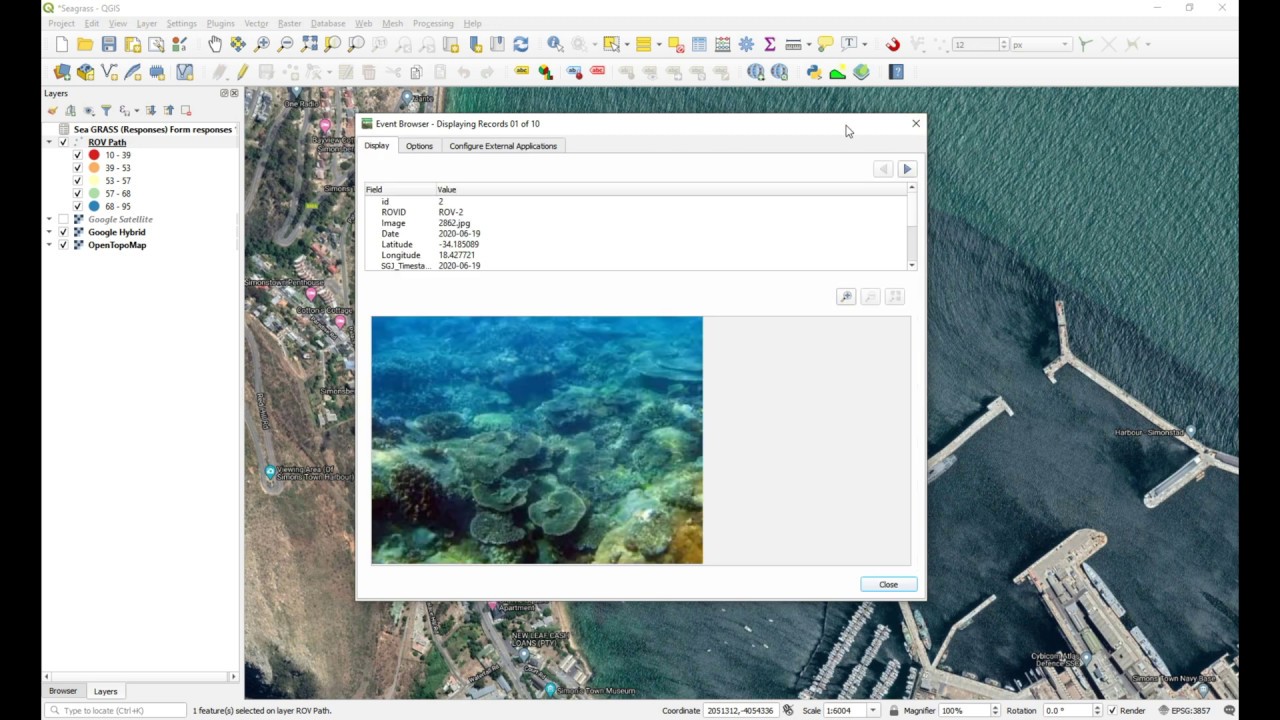The height and width of the screenshot is (720, 1280).
Task: Open the layer styling brush in Layers panel
Action: coord(53,110)
